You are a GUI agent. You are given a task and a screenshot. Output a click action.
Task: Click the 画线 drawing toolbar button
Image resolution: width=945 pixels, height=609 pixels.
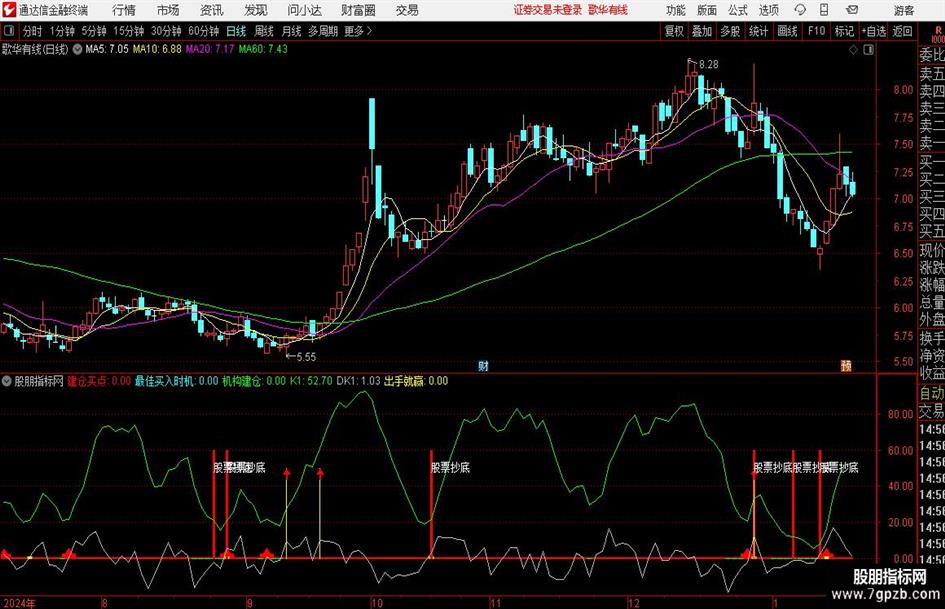pyautogui.click(x=787, y=31)
